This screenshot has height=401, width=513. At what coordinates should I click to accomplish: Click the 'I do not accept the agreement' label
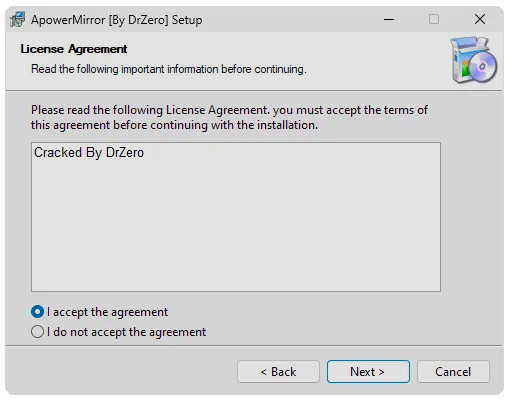point(126,332)
